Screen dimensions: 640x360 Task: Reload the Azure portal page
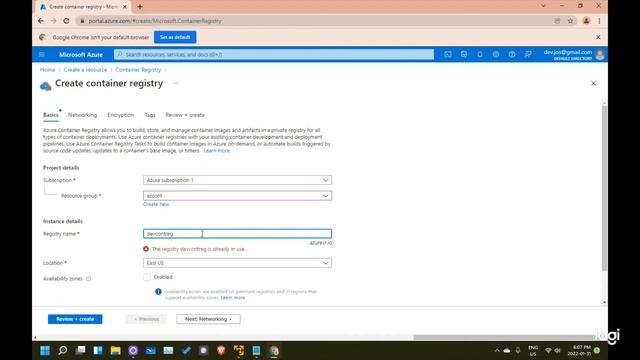(x=67, y=21)
